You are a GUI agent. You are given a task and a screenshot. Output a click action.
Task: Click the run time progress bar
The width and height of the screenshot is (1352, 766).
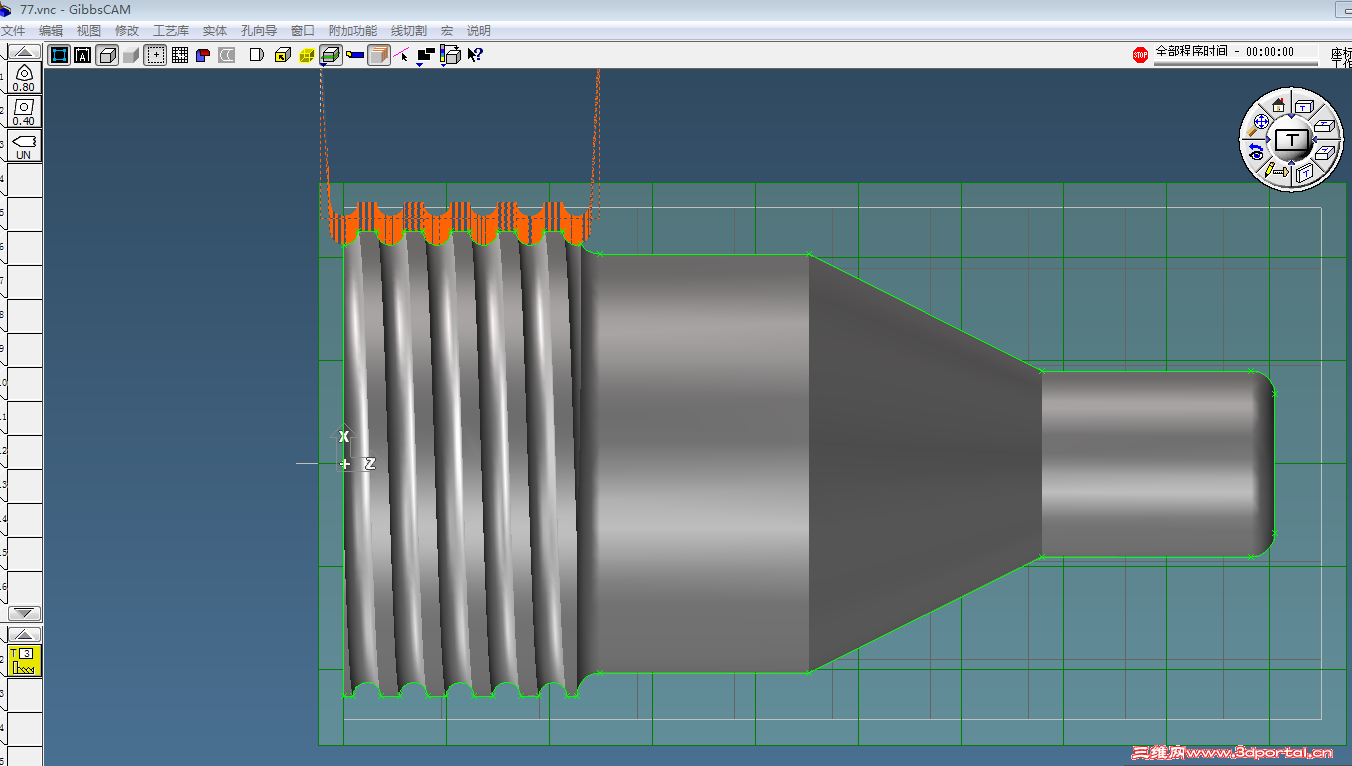1236,63
